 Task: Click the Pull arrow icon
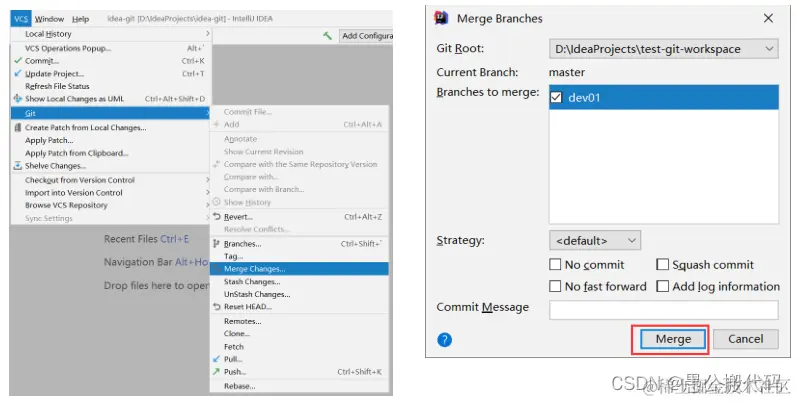[217, 359]
